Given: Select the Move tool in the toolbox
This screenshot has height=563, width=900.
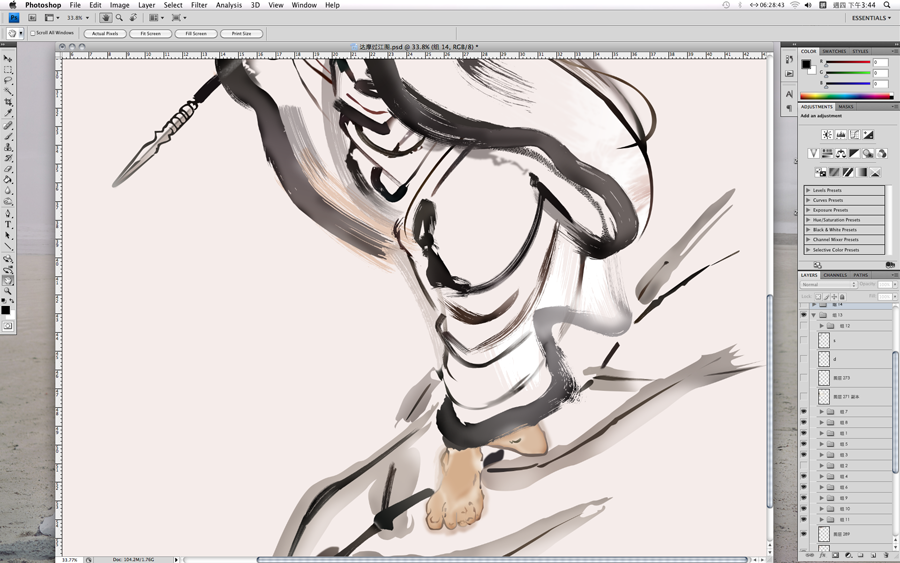Looking at the screenshot, I should point(7,59).
